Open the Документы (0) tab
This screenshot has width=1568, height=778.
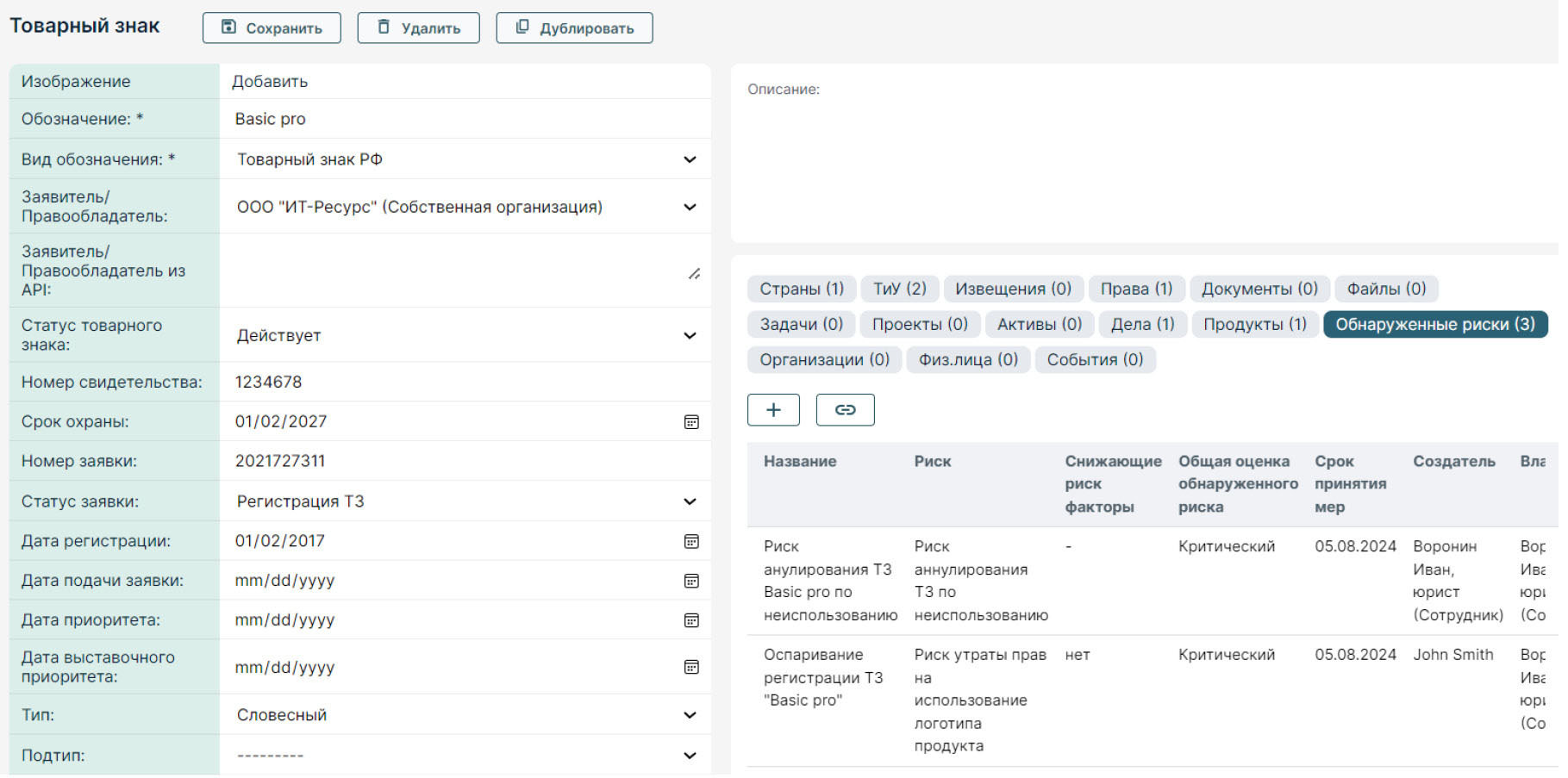[x=1259, y=289]
